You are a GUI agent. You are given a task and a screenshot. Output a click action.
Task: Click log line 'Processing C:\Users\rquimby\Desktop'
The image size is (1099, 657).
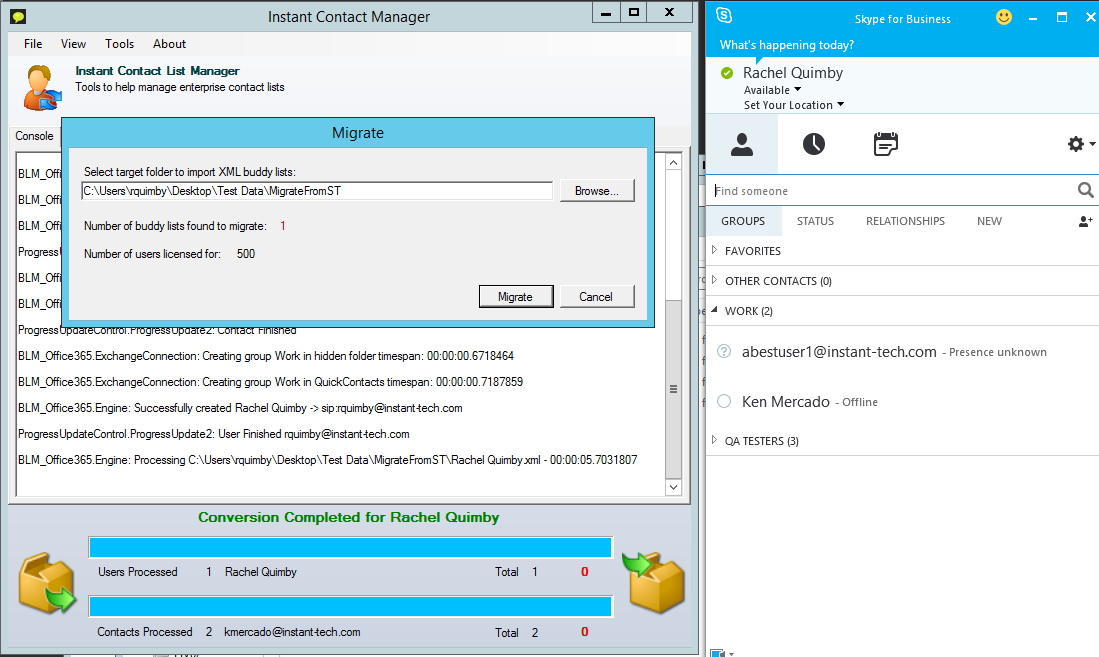click(x=328, y=460)
